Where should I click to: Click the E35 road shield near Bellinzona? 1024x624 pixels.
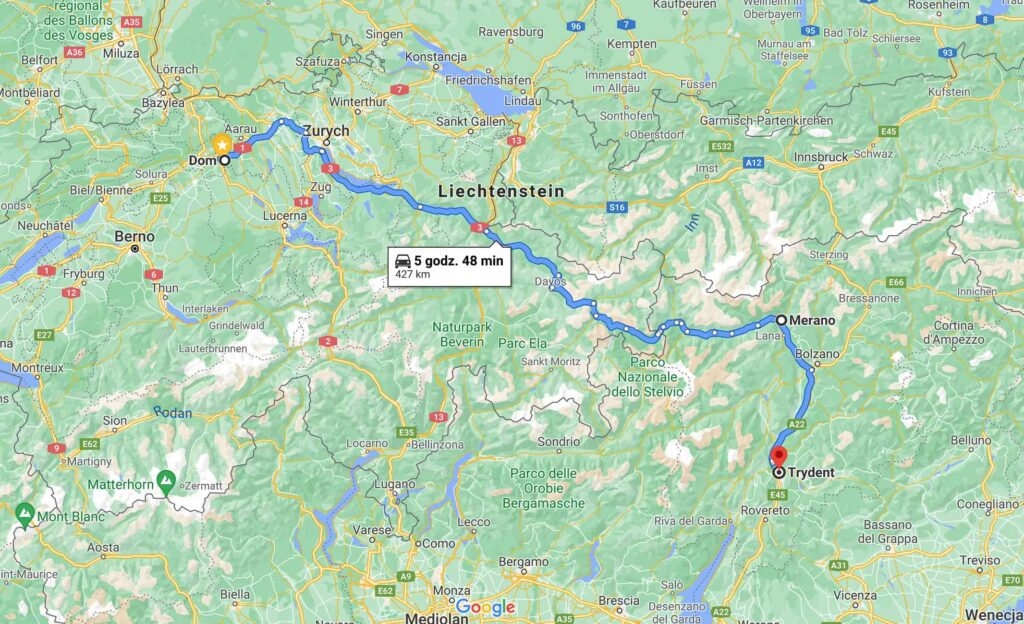coord(406,432)
